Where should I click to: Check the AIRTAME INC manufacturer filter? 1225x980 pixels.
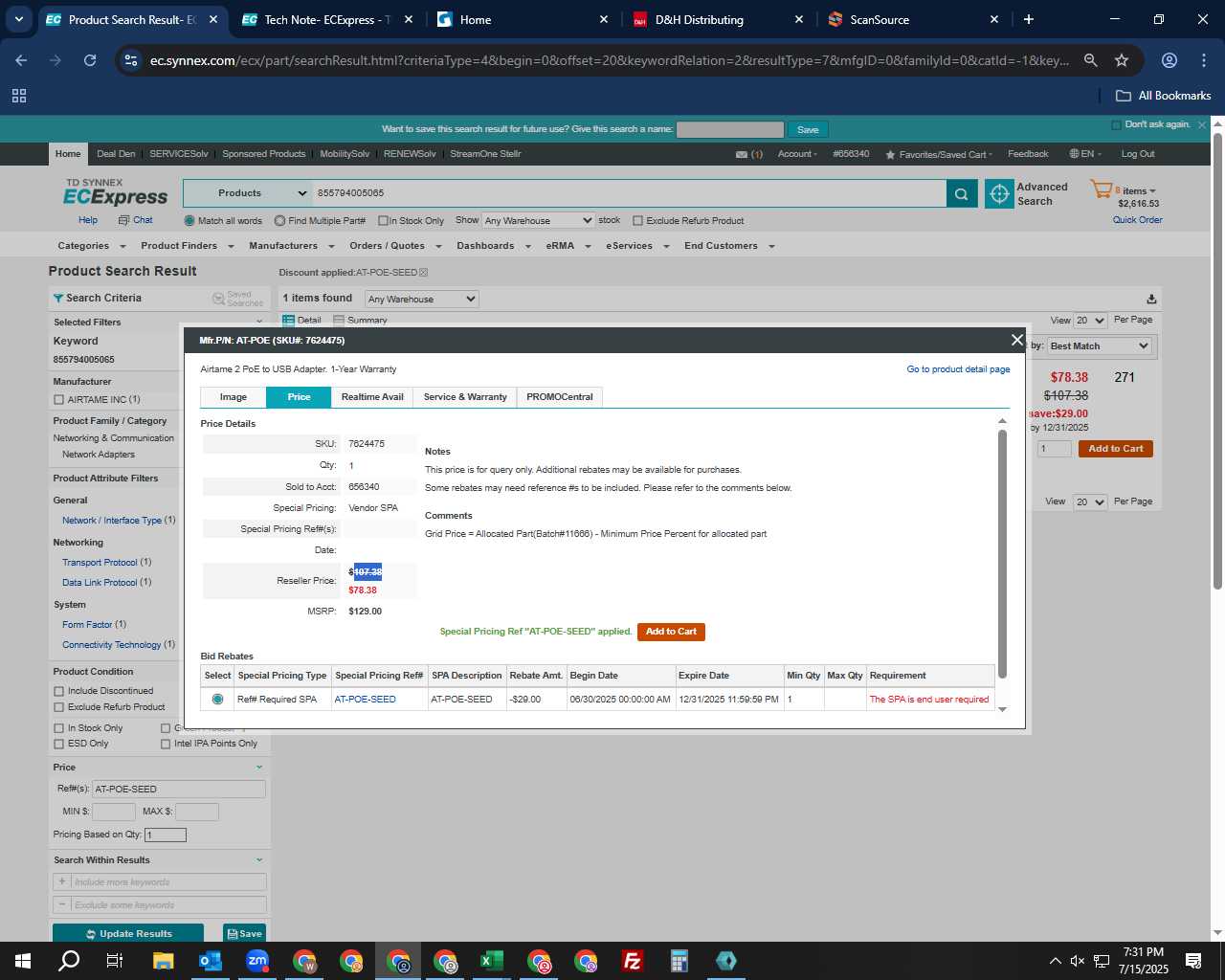coord(59,400)
